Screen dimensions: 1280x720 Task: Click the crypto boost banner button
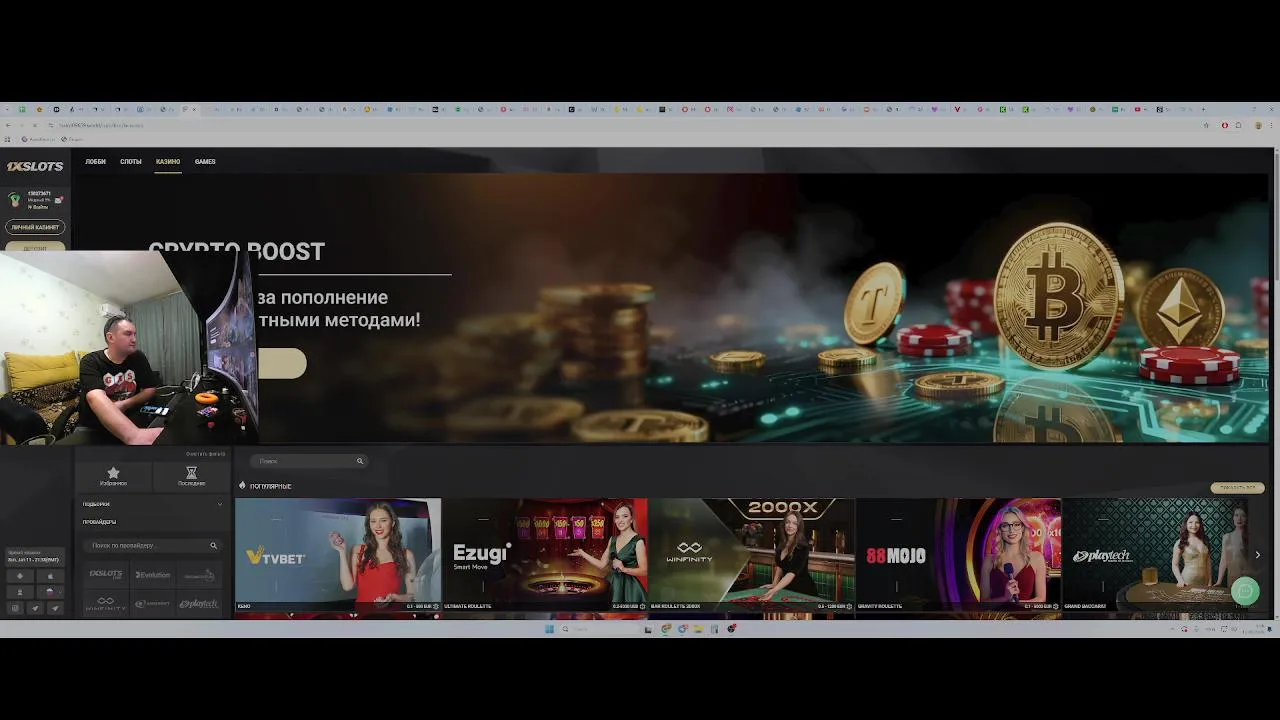pyautogui.click(x=282, y=364)
